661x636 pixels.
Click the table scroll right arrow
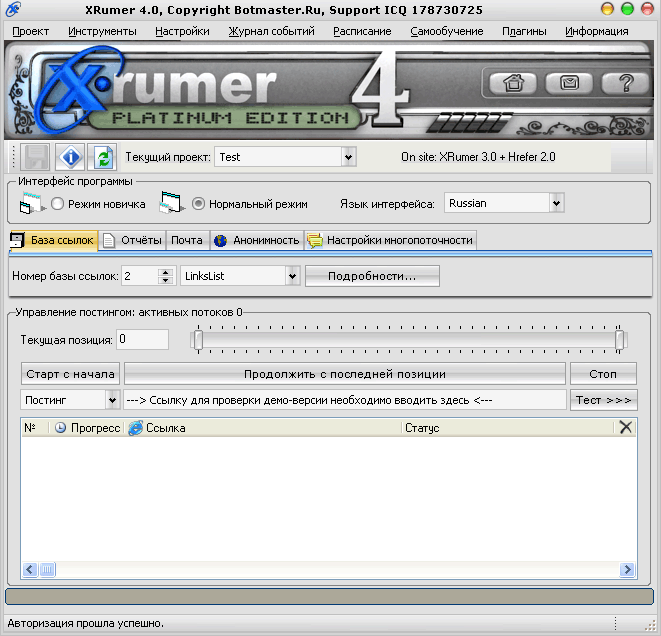tap(627, 570)
